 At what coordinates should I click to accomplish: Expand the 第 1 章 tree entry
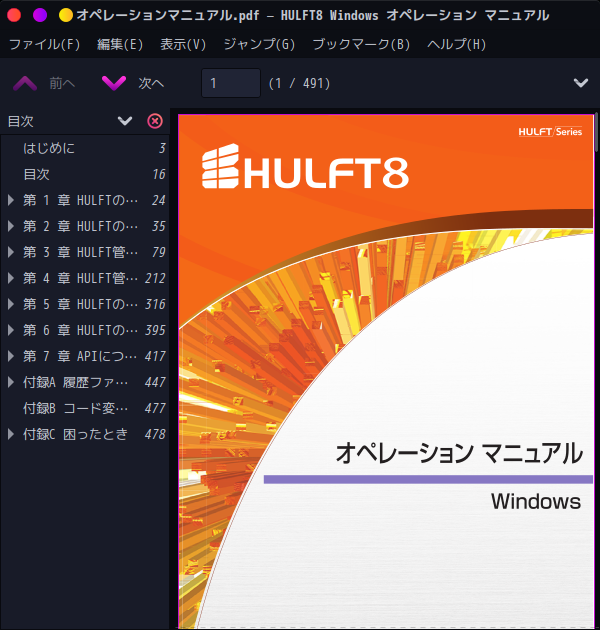(x=11, y=200)
